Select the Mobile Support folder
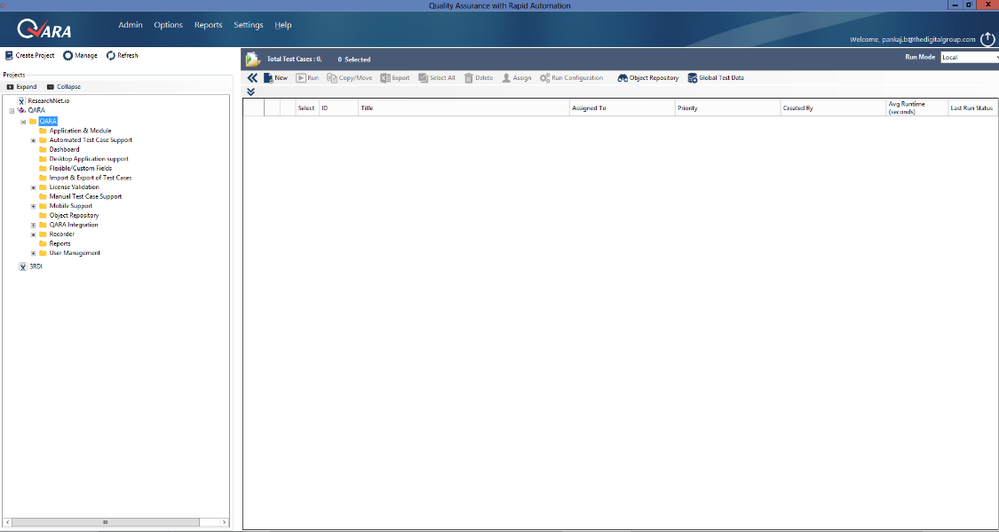999x532 pixels. pyautogui.click(x=71, y=206)
